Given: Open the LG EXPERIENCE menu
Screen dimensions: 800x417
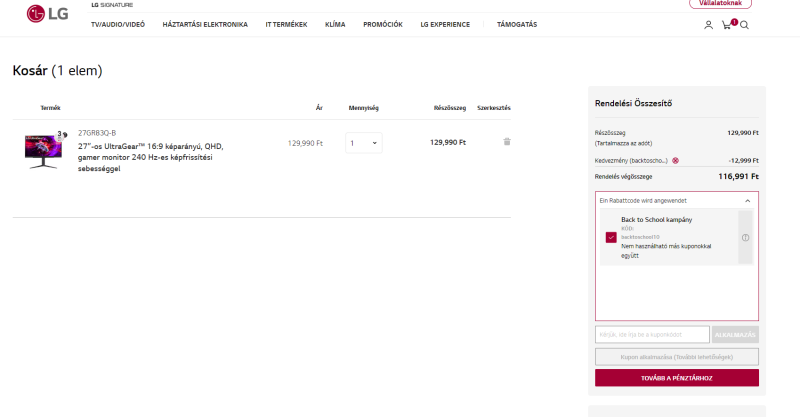Looking at the screenshot, I should coord(445,24).
